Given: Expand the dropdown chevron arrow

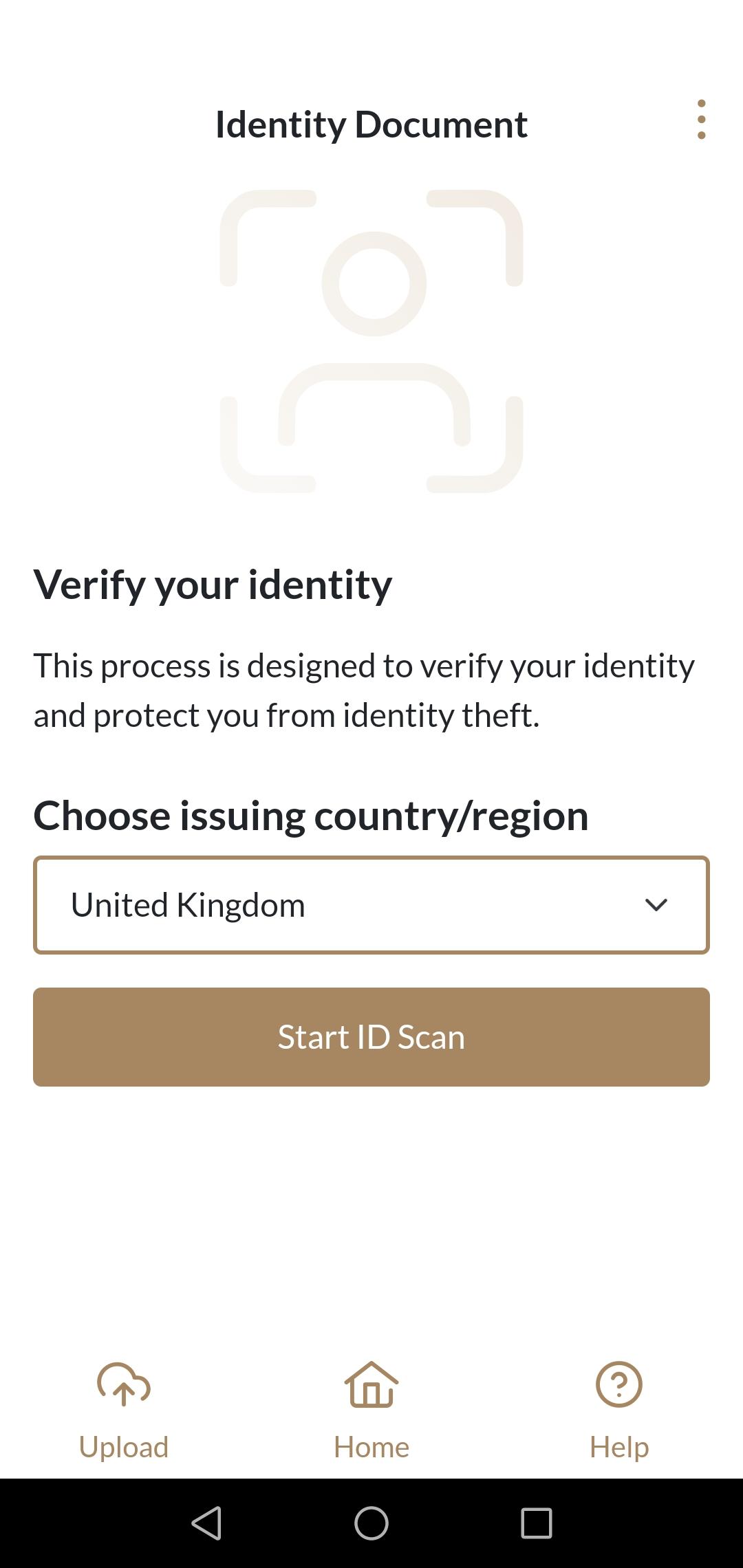Looking at the screenshot, I should tap(656, 905).
